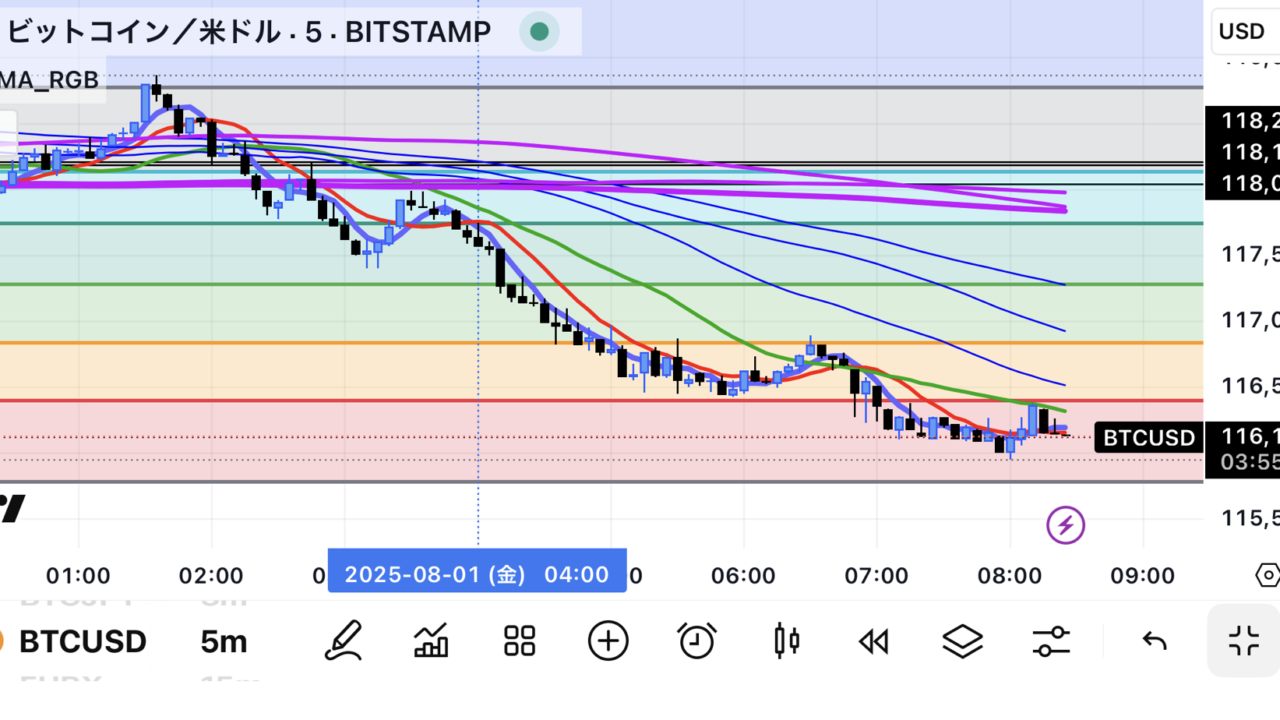The width and height of the screenshot is (1280, 720).
Task: Open the indicators panel icon
Action: (431, 641)
